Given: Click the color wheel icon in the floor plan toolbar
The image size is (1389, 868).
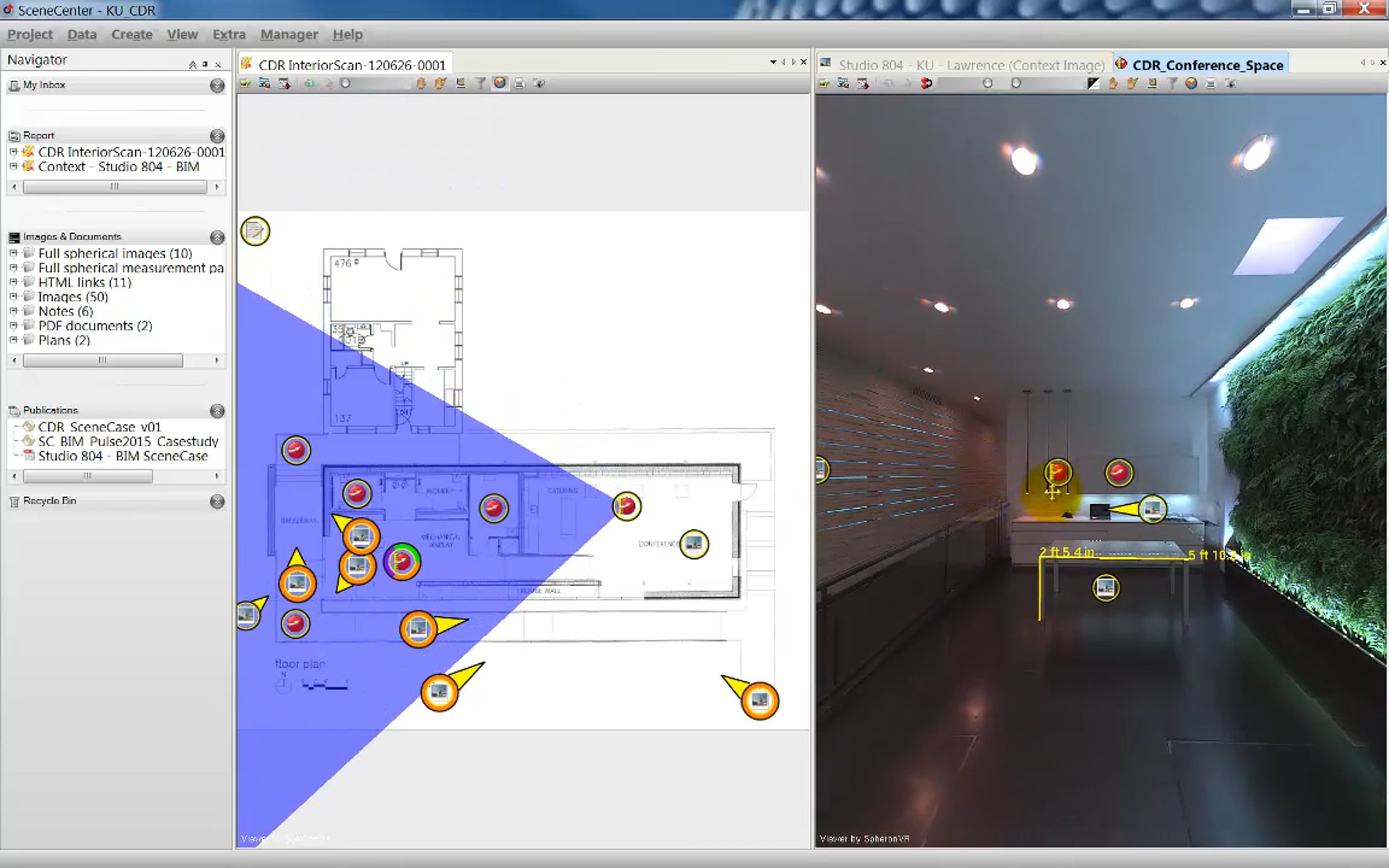Looking at the screenshot, I should (x=500, y=83).
